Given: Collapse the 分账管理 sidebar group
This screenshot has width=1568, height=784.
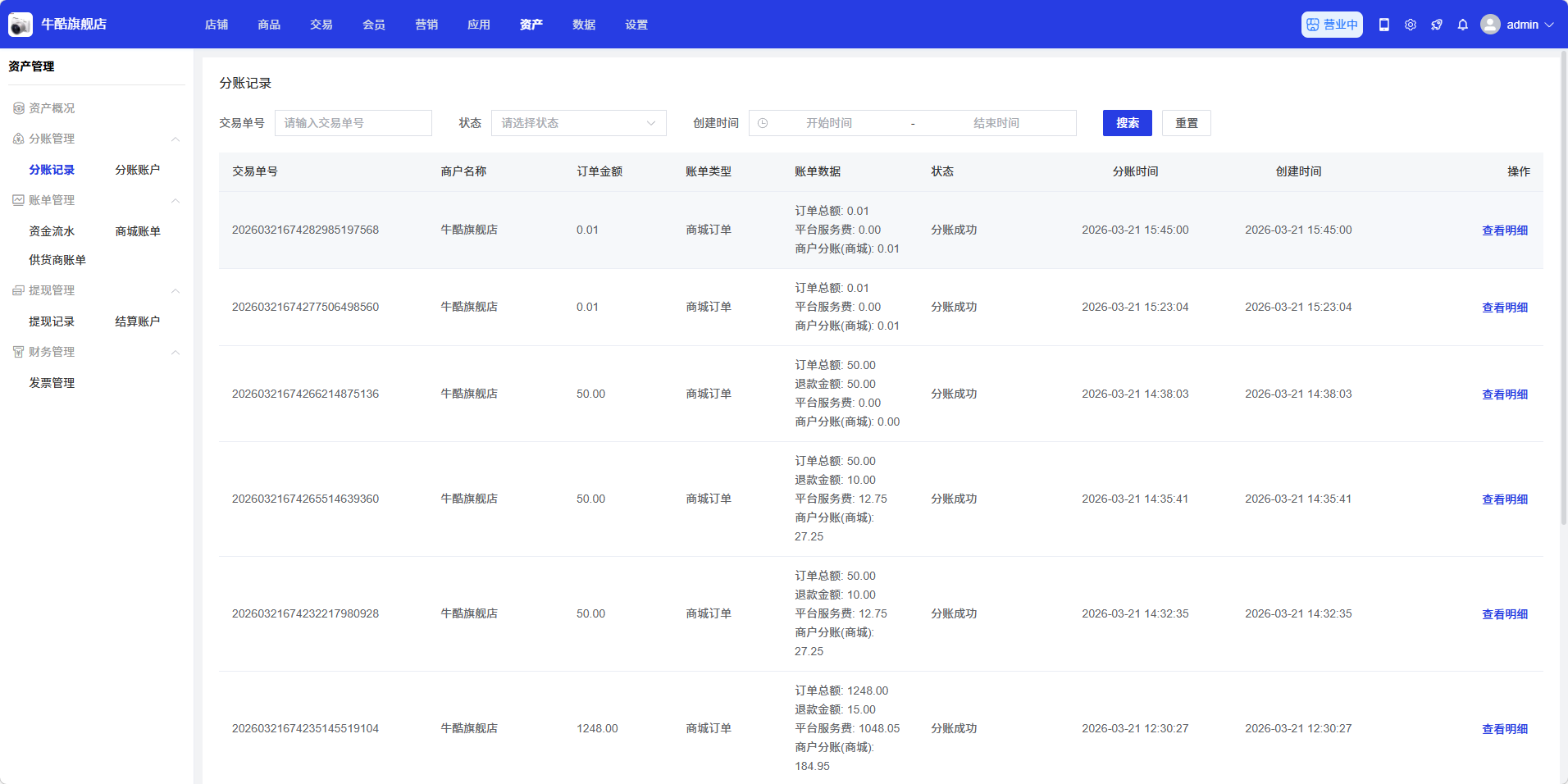Looking at the screenshot, I should 175,139.
